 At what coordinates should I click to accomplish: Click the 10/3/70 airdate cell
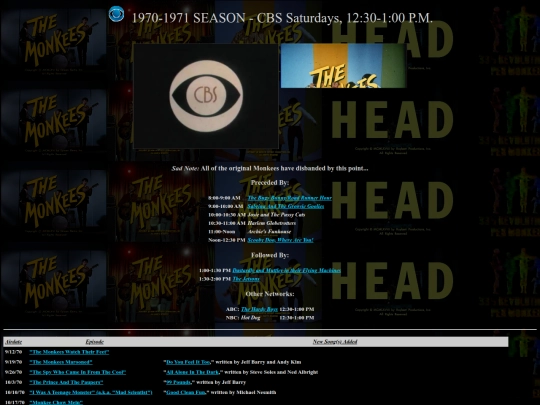[x=13, y=382]
